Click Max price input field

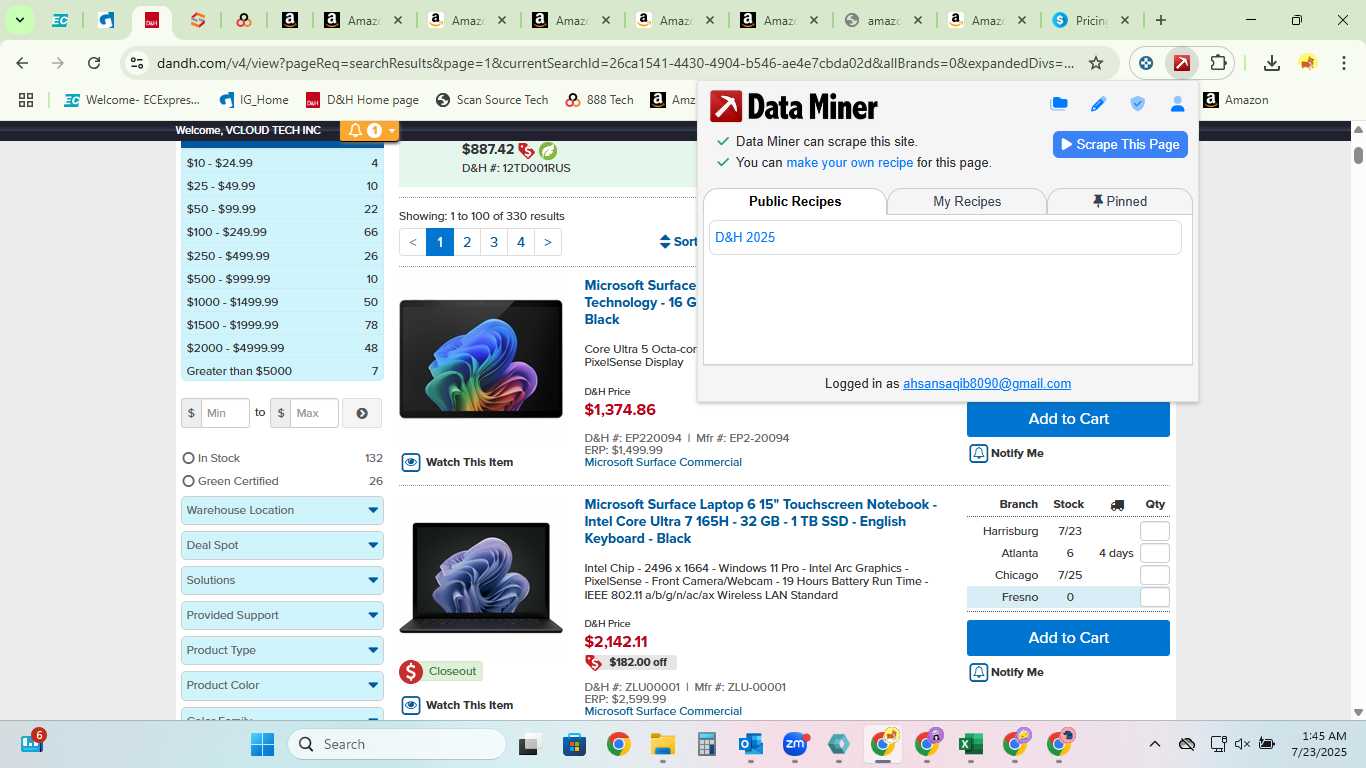314,413
